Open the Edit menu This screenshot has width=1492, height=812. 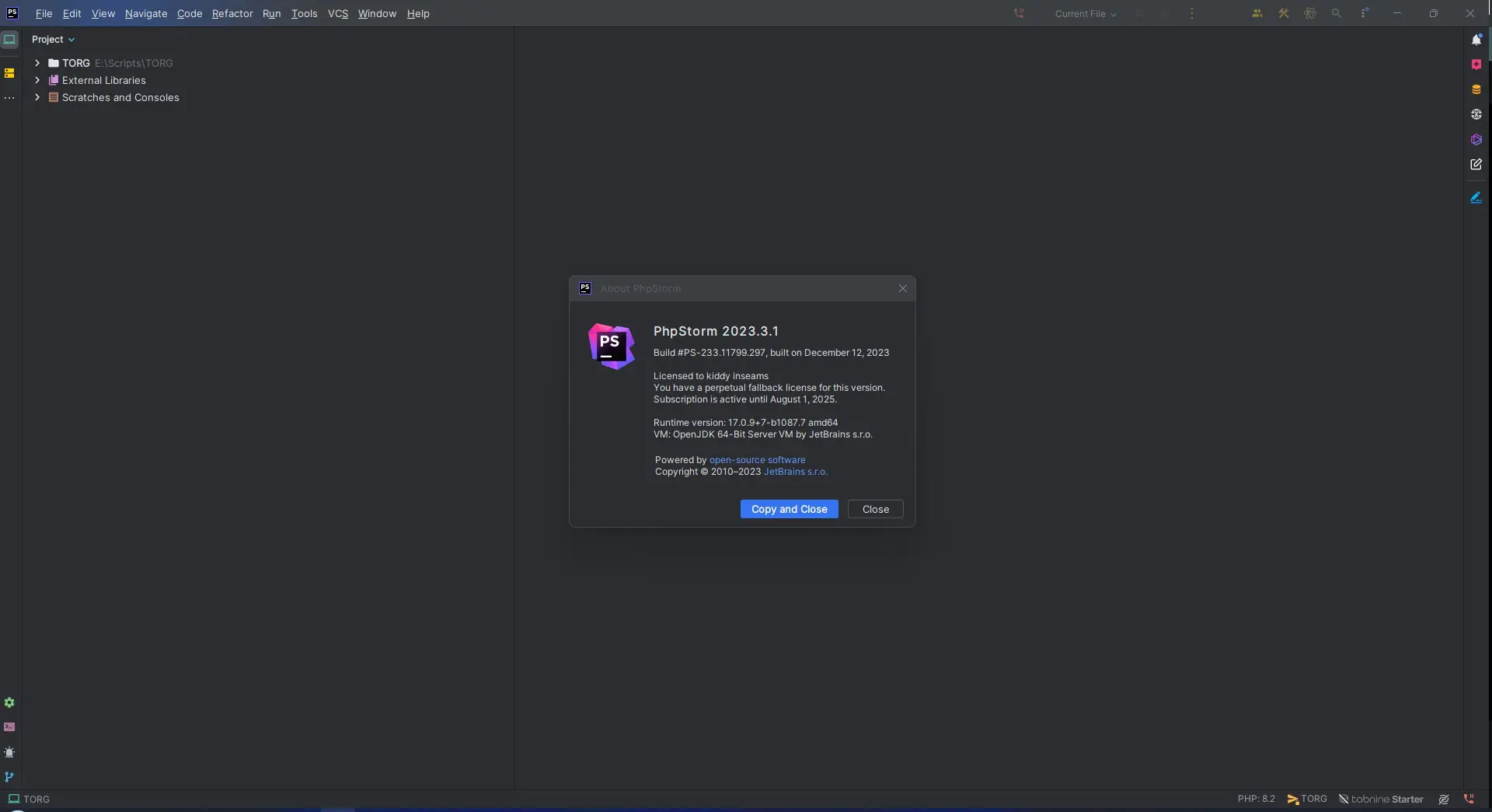(72, 14)
